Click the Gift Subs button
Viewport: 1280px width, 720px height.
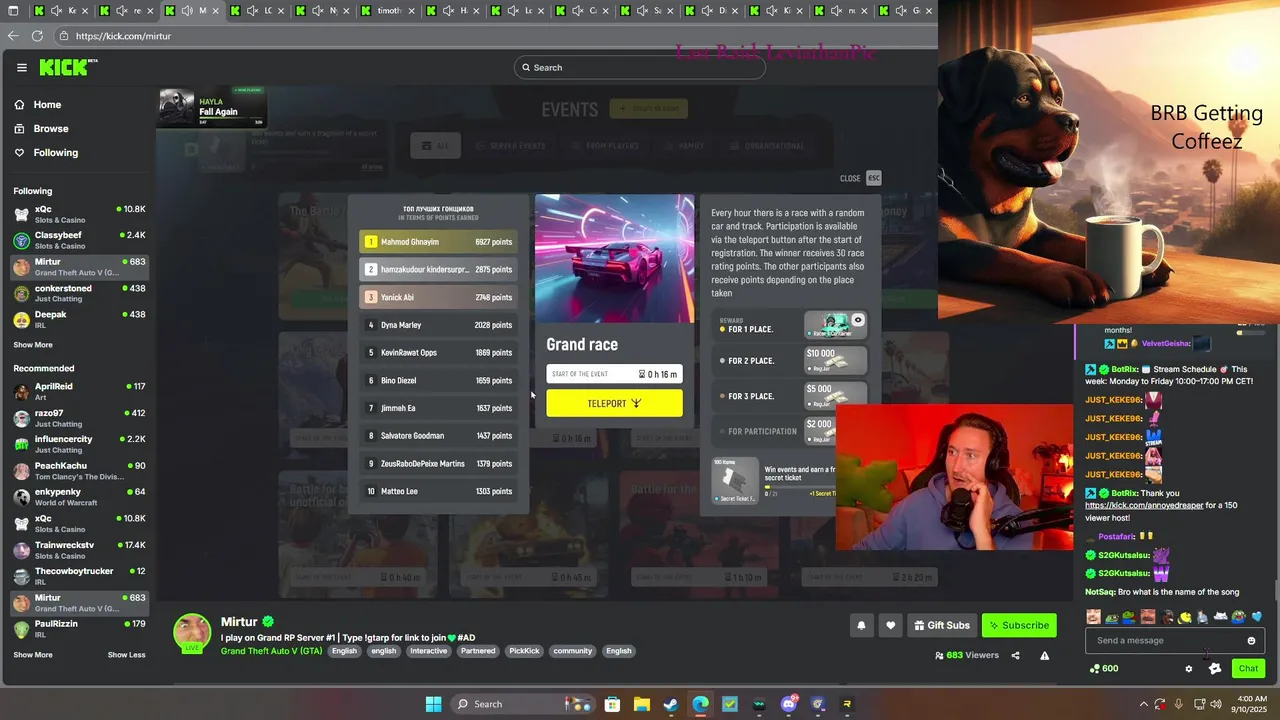[942, 625]
